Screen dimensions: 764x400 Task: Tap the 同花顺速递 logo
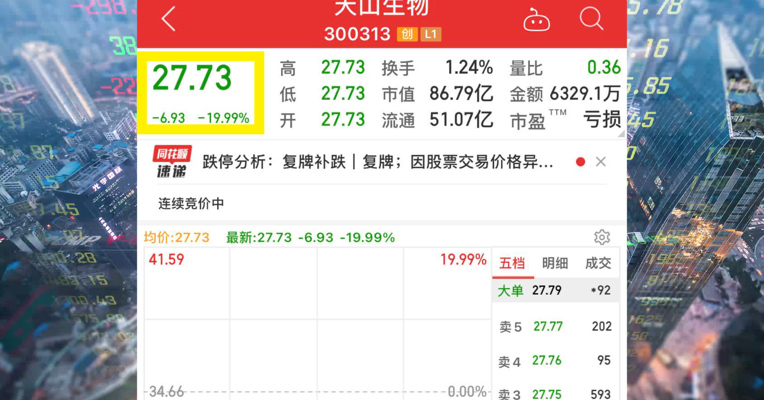click(172, 162)
